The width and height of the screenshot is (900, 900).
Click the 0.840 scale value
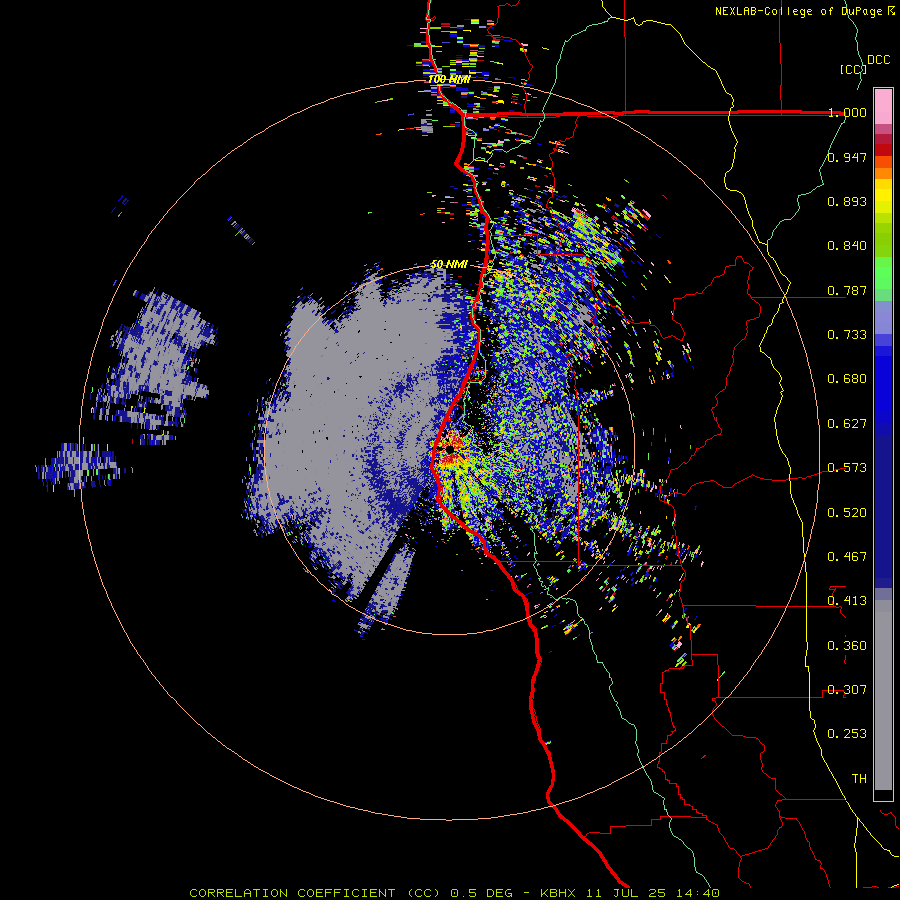847,246
